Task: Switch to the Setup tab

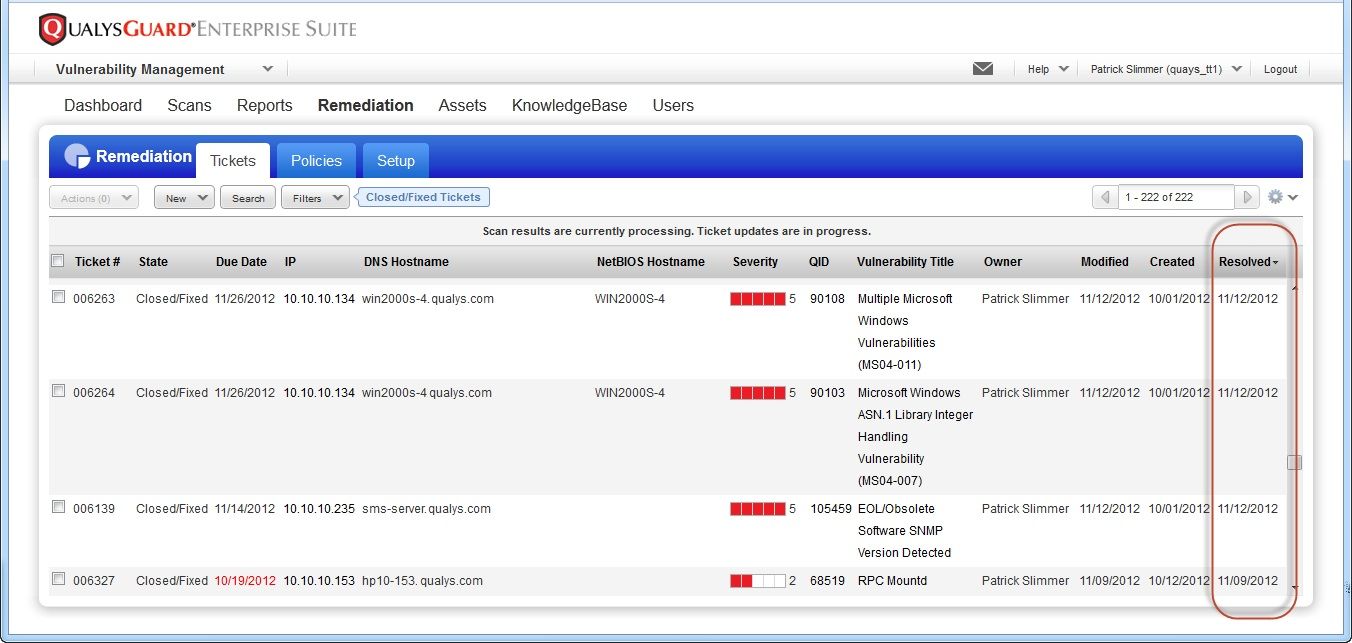Action: click(396, 161)
